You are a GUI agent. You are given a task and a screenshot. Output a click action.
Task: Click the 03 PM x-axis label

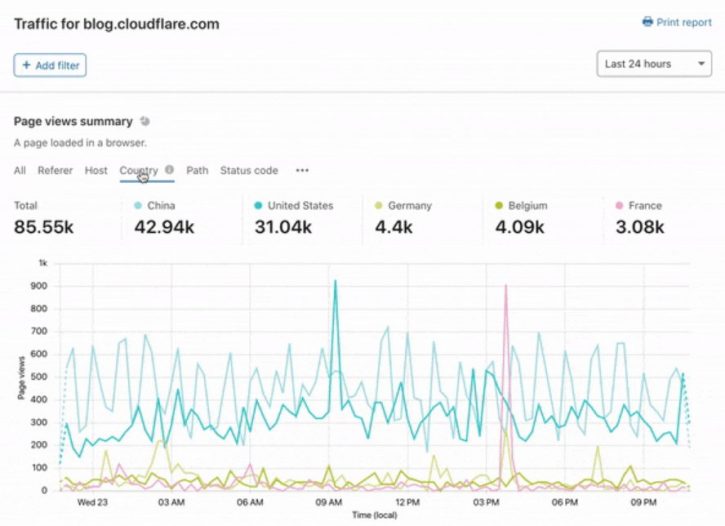click(486, 502)
